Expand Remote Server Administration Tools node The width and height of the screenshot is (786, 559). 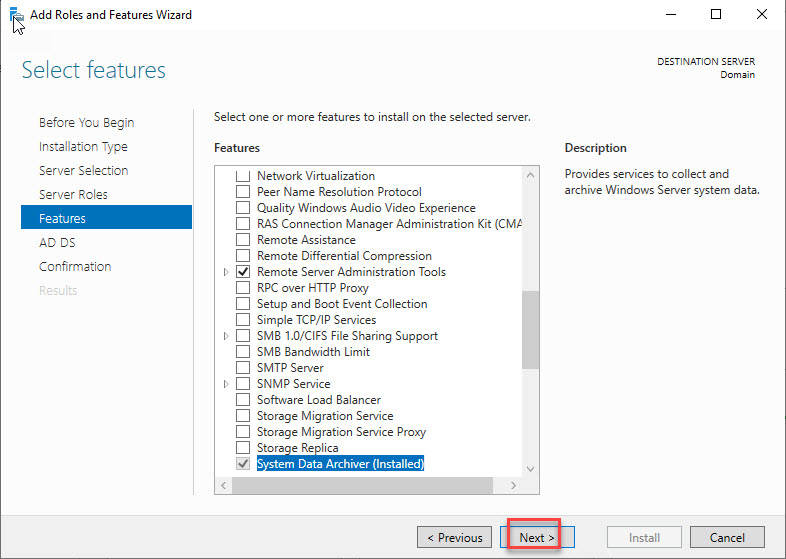(x=227, y=272)
